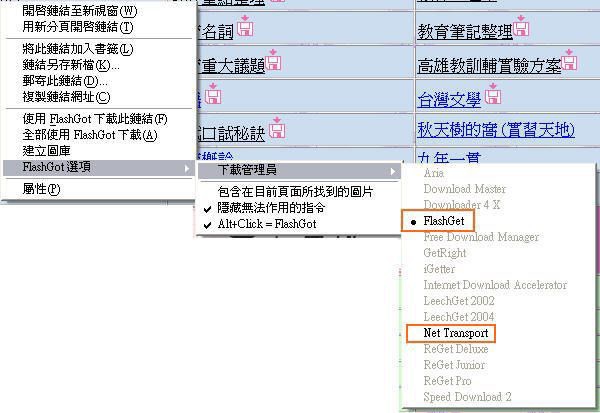Click ReGet Pro entry

[x=448, y=381]
